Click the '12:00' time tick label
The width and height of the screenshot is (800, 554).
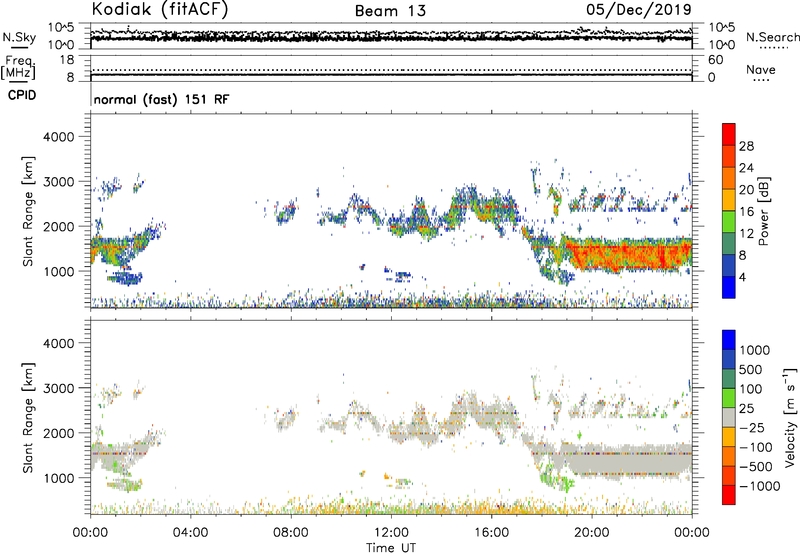(x=391, y=533)
